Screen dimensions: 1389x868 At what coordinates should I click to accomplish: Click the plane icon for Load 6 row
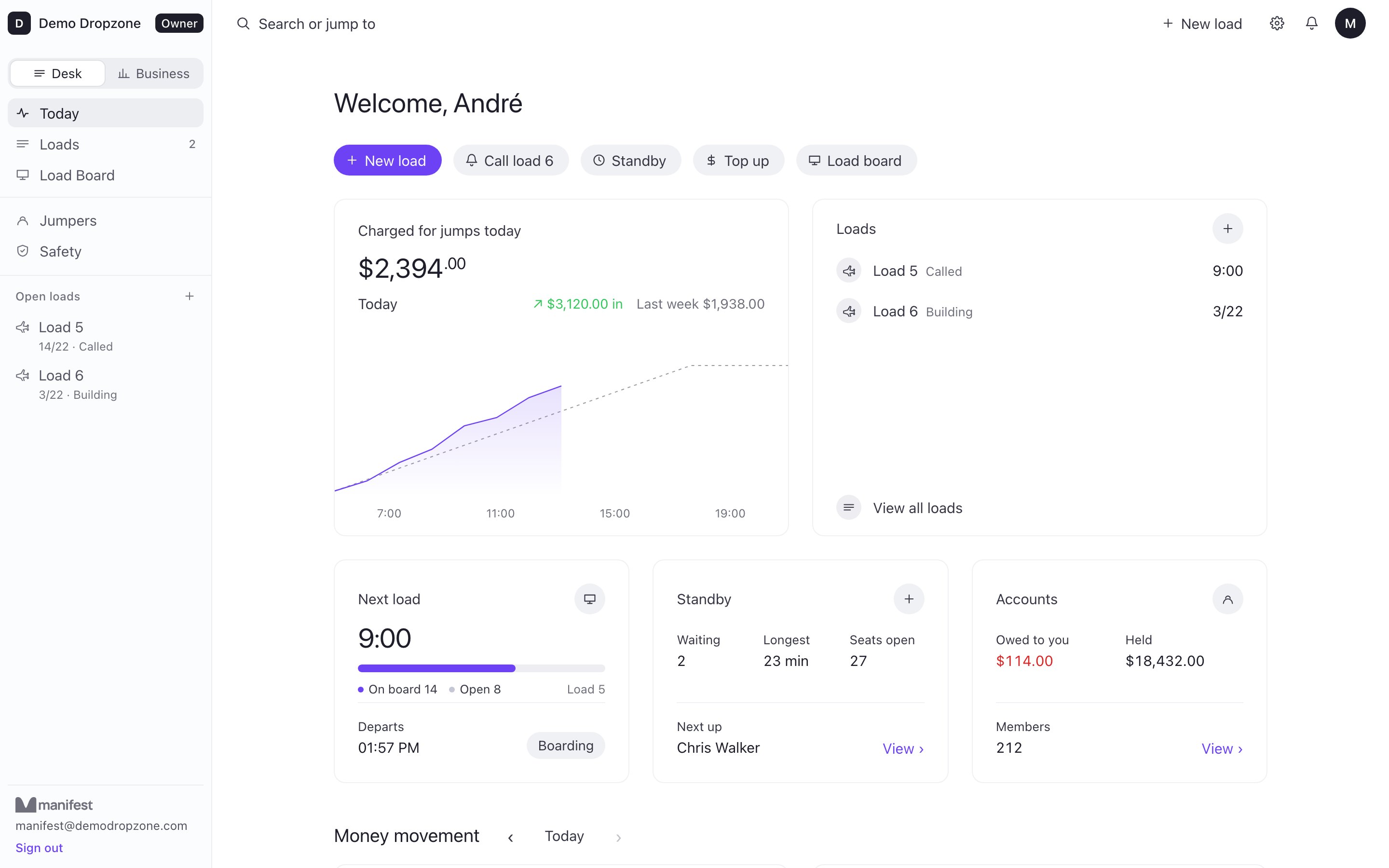click(x=848, y=311)
